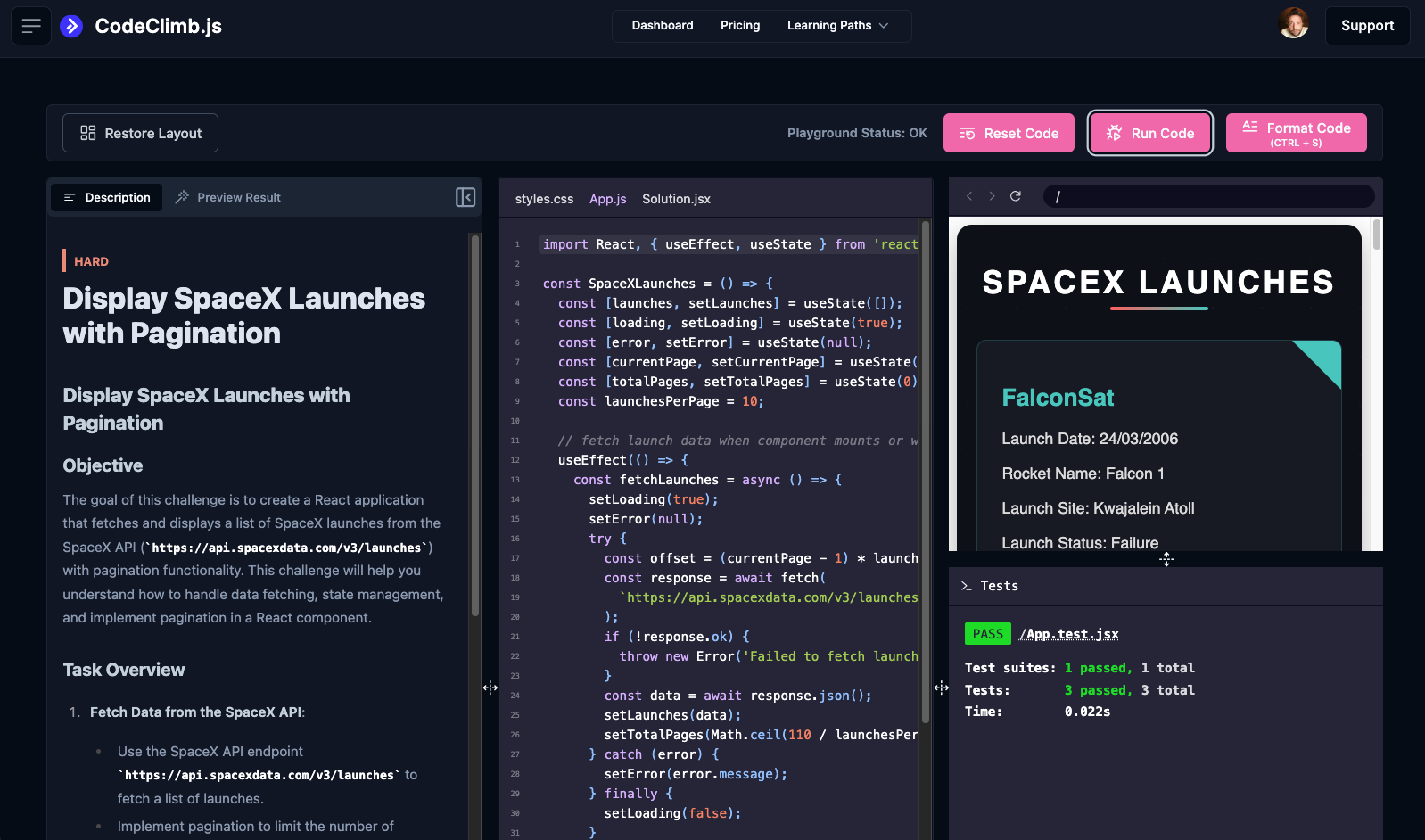Click the description panel scrollbar
This screenshot has height=840, width=1425.
[x=475, y=425]
